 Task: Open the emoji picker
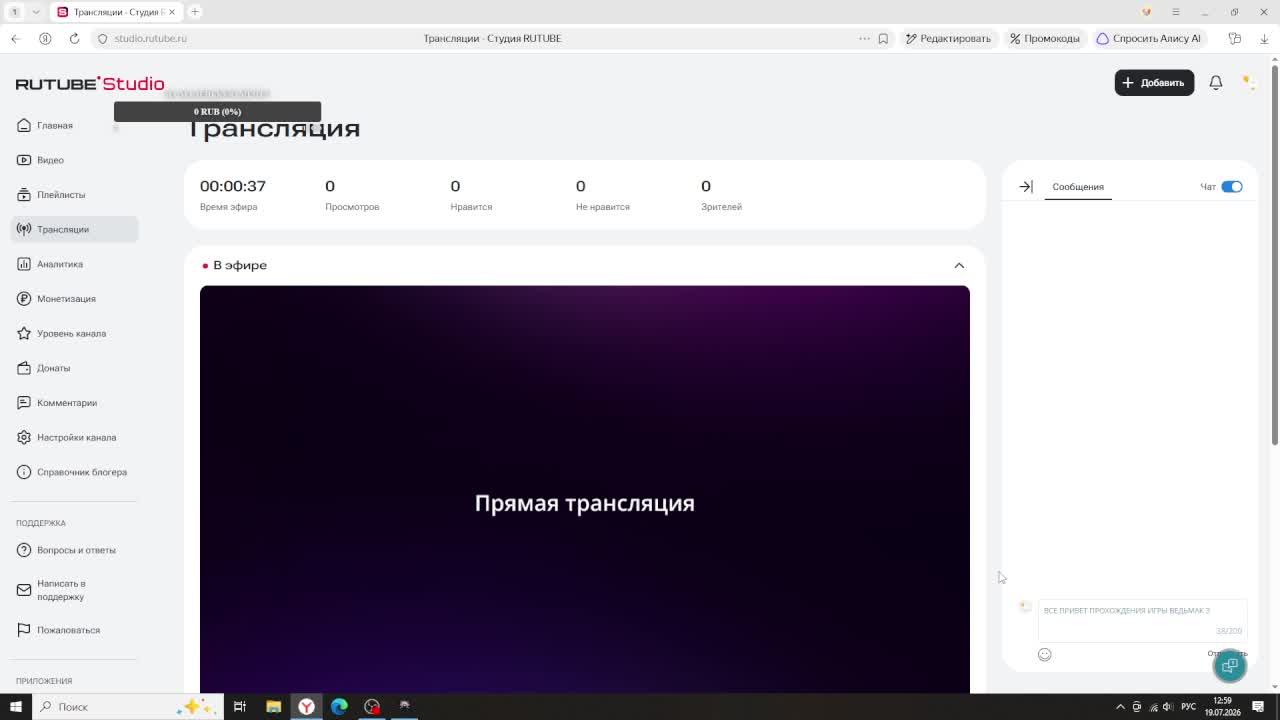(x=1045, y=654)
